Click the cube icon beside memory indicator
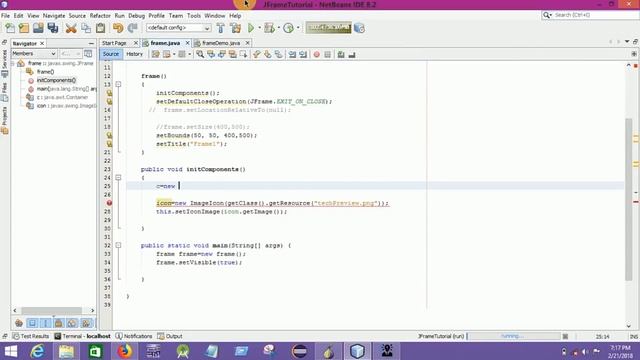 (359, 28)
